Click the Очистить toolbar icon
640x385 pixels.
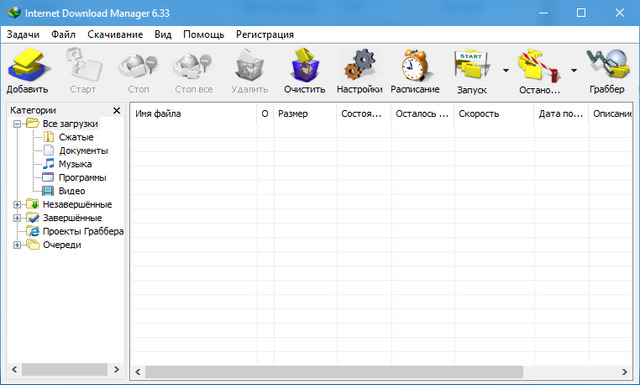[x=304, y=65]
